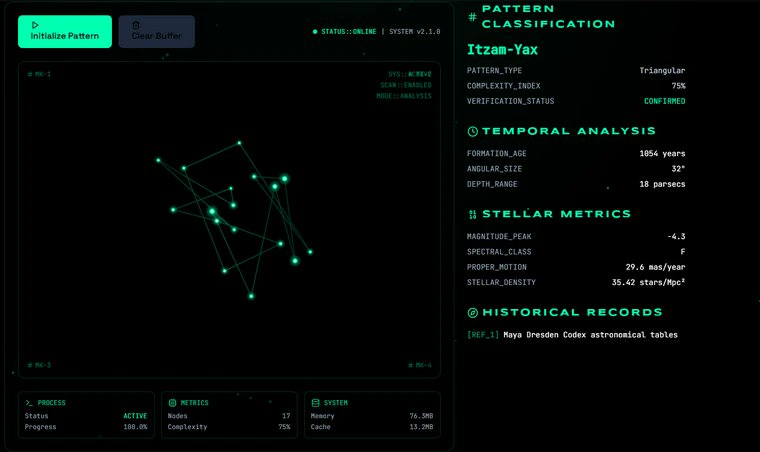
Task: Click the topmost star node in constellation
Action: (239, 143)
